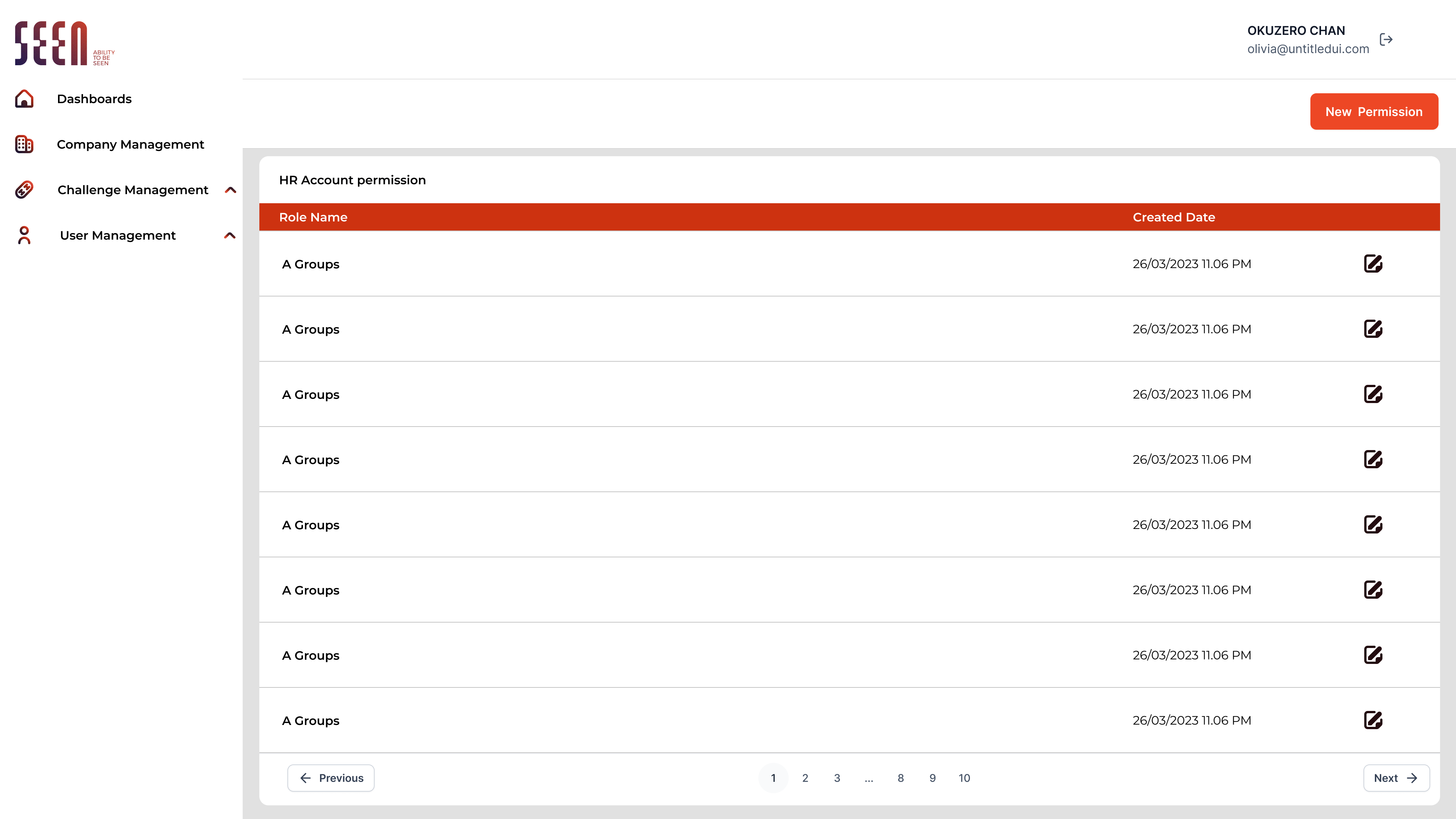Image resolution: width=1456 pixels, height=819 pixels.
Task: Click the New Permission button
Action: point(1373,111)
